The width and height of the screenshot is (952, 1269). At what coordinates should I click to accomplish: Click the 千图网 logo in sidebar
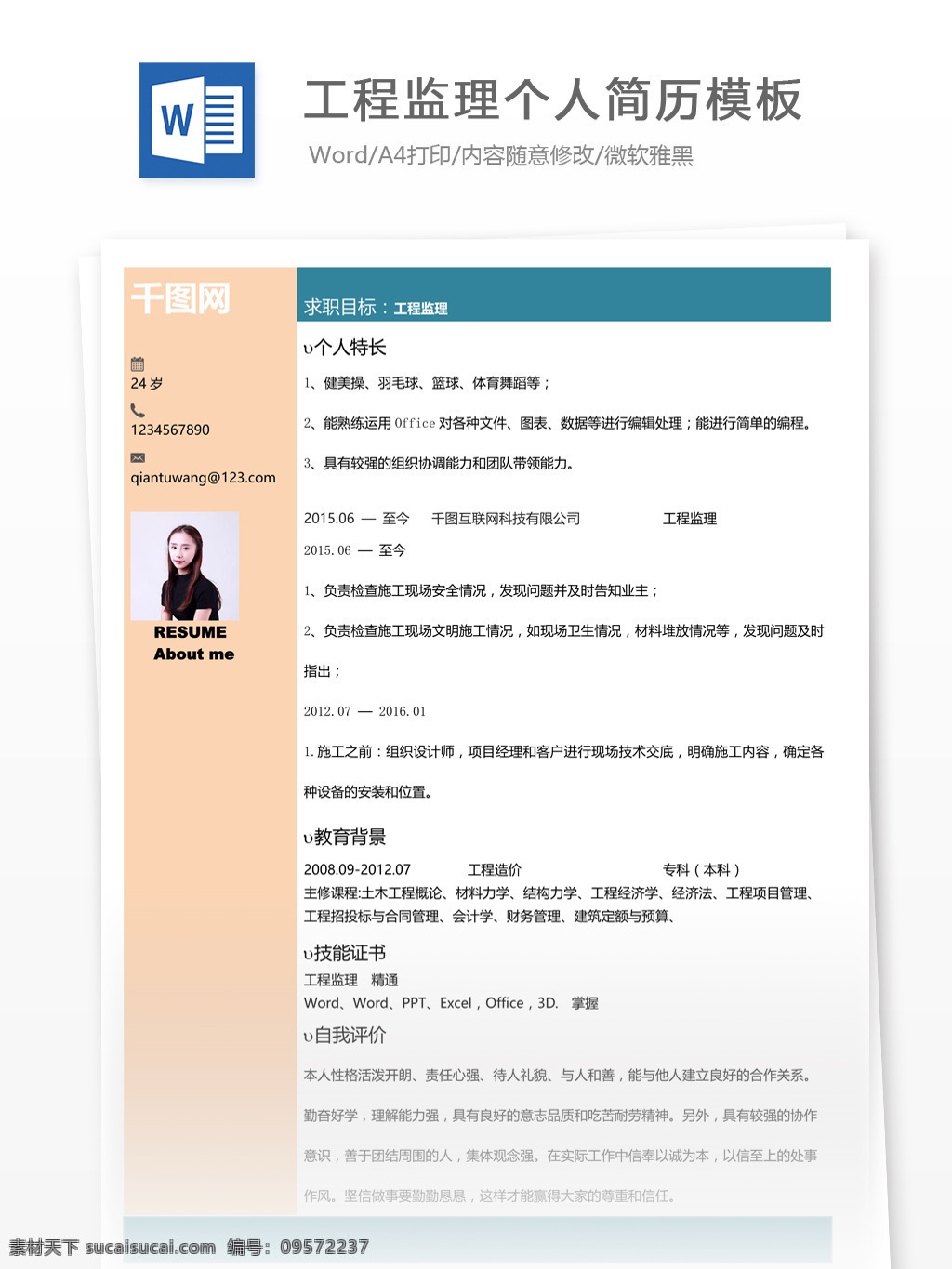click(x=180, y=298)
